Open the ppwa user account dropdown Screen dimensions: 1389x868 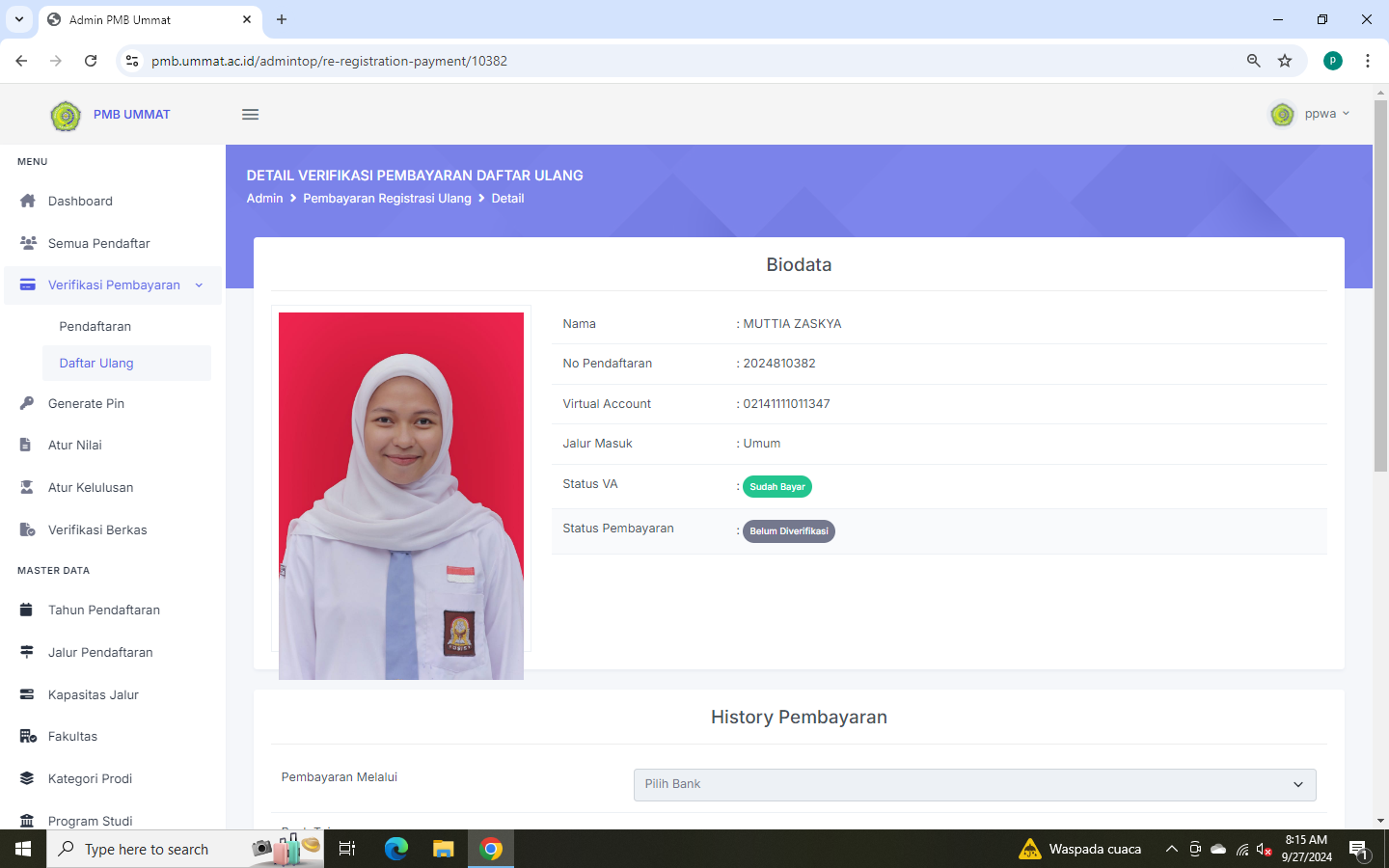[1311, 114]
